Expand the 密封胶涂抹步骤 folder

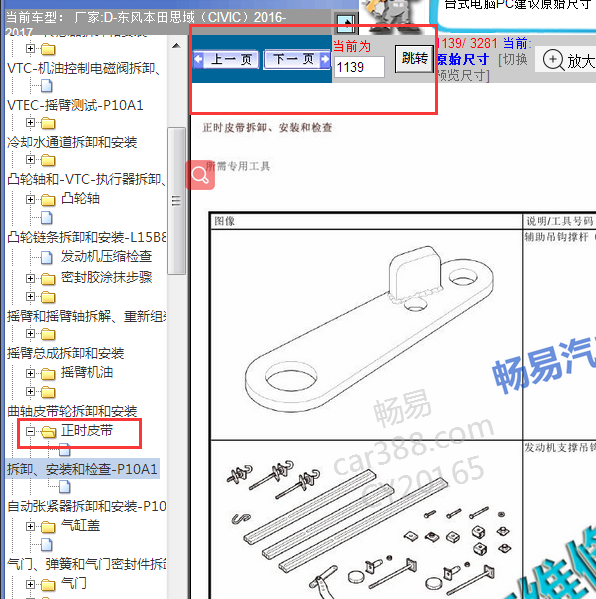tap(31, 278)
